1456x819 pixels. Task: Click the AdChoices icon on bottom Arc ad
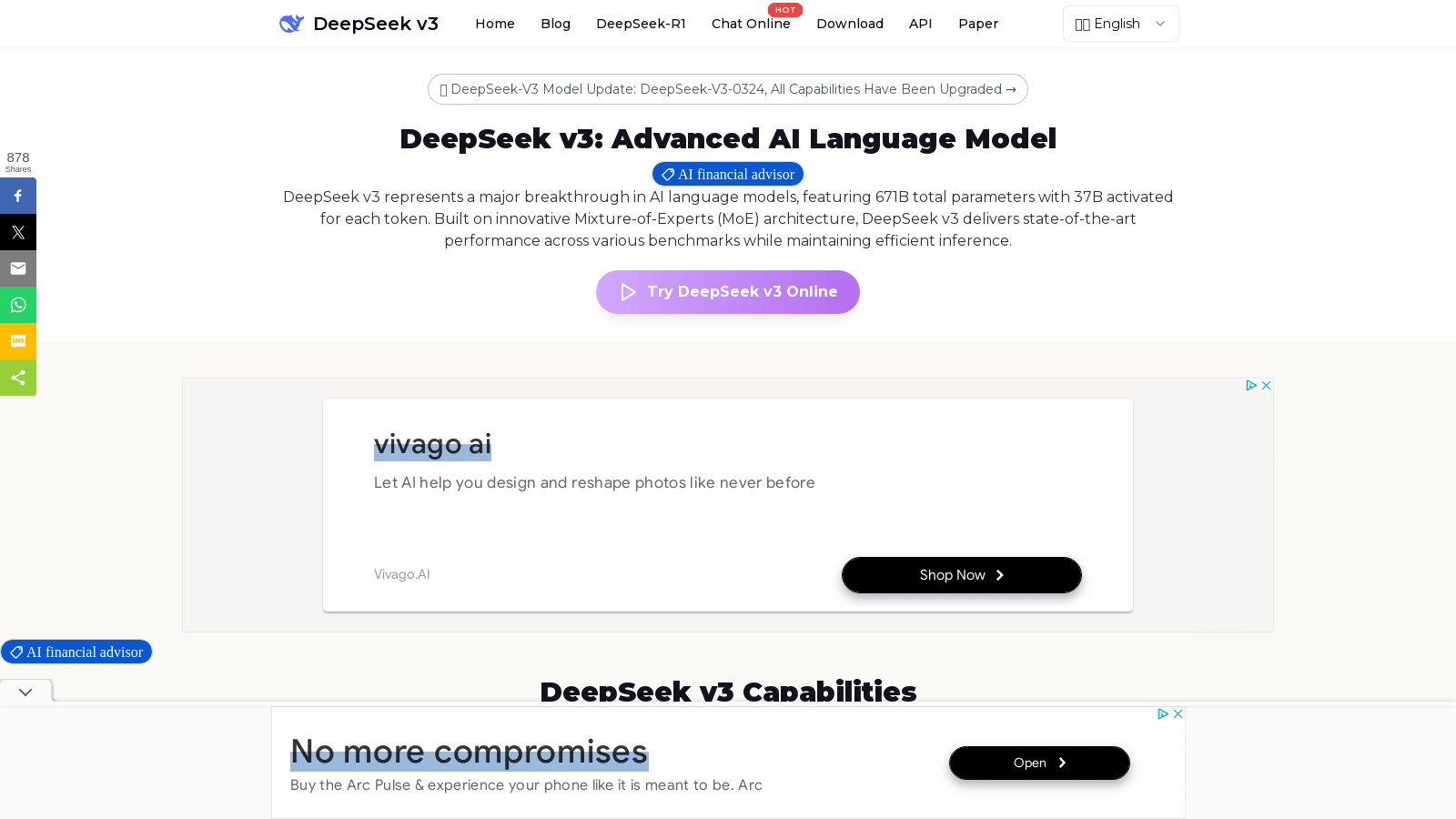[1163, 714]
